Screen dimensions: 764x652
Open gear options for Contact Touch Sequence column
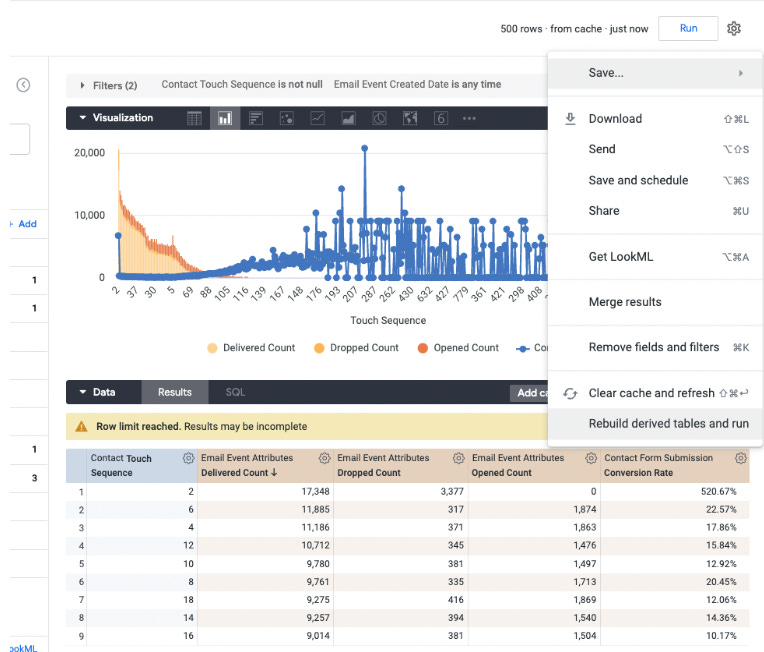pyautogui.click(x=188, y=458)
